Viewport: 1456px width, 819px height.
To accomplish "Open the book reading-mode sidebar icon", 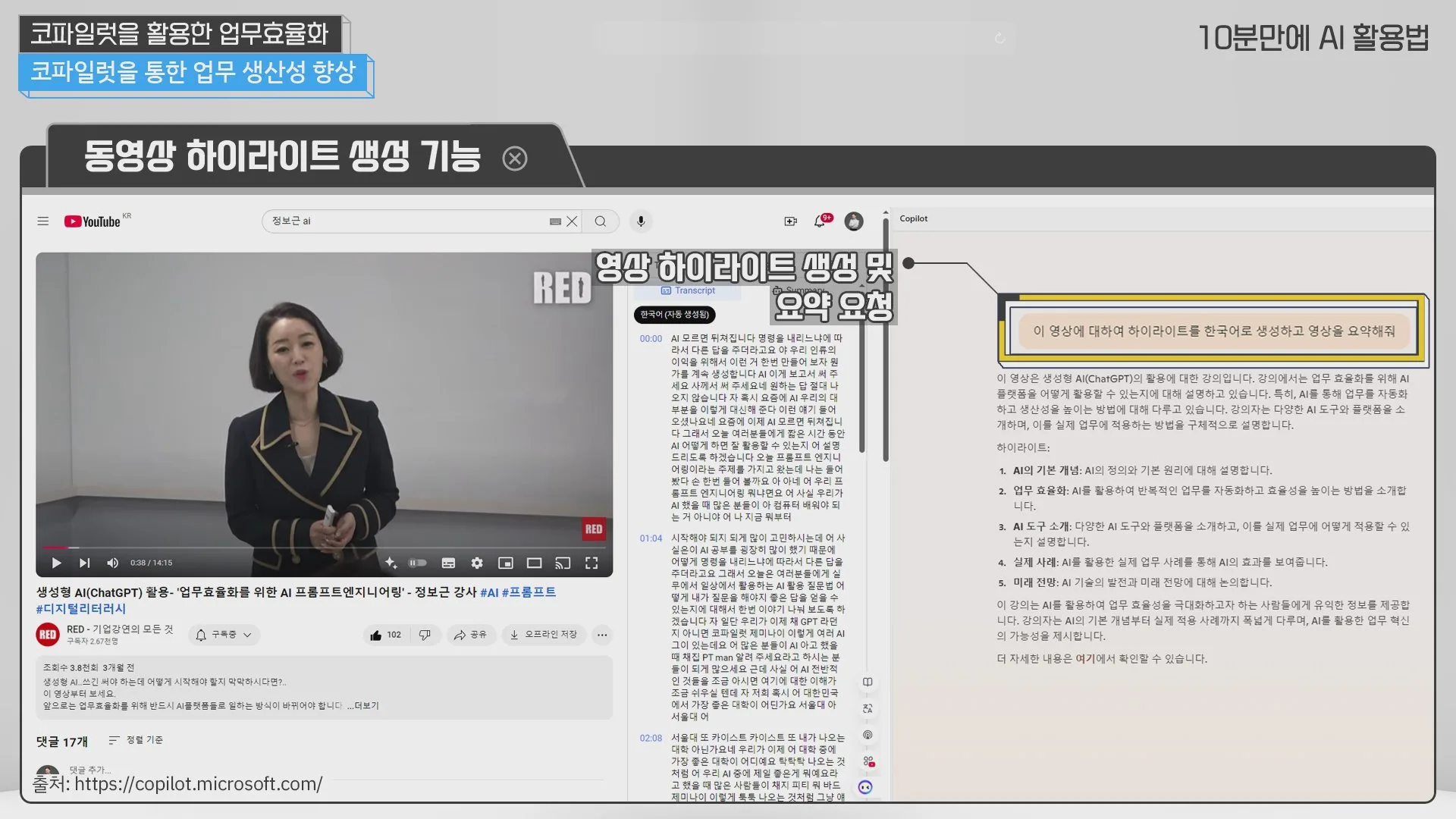I will [868, 682].
